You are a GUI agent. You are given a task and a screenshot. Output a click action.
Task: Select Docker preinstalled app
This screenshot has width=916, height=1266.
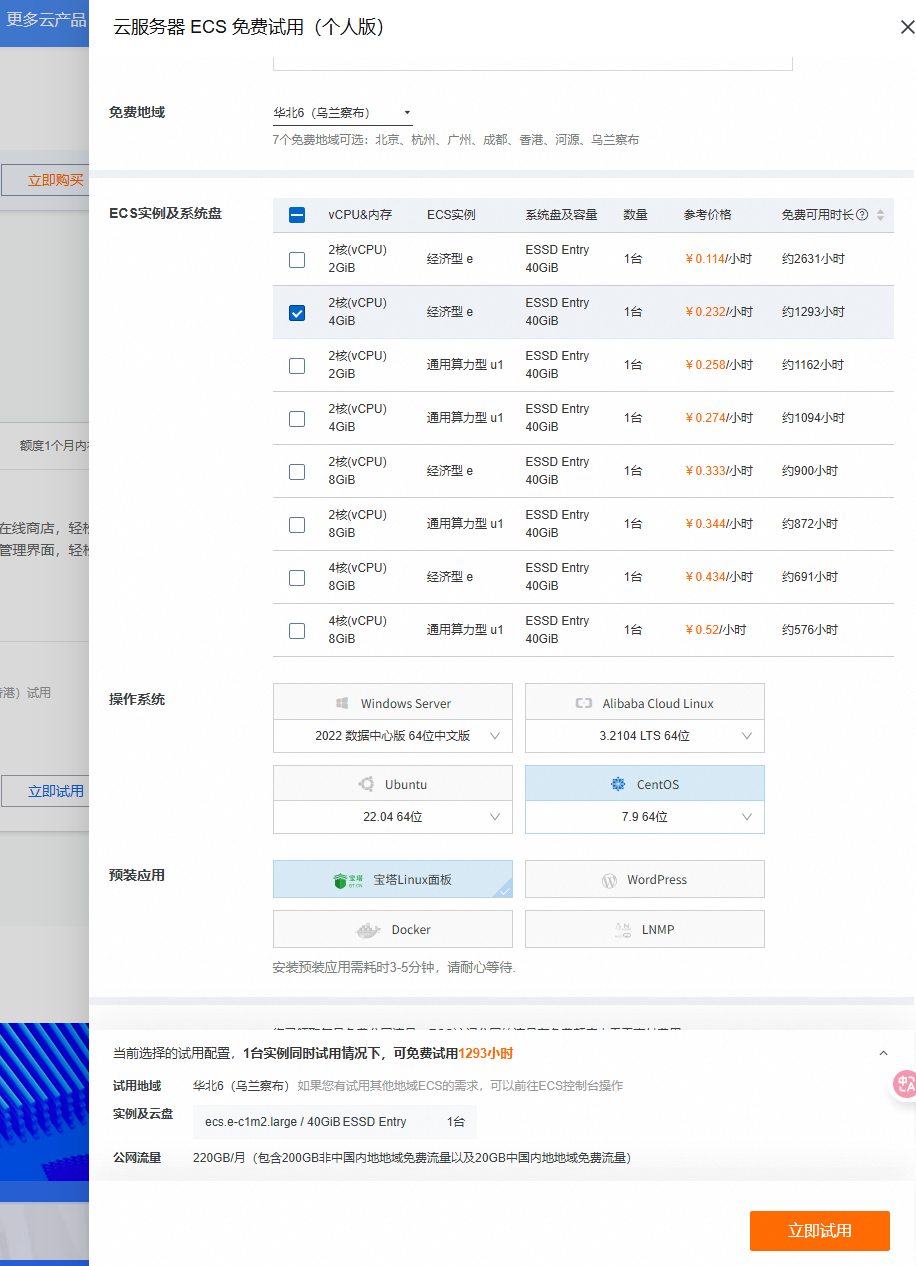click(x=393, y=929)
